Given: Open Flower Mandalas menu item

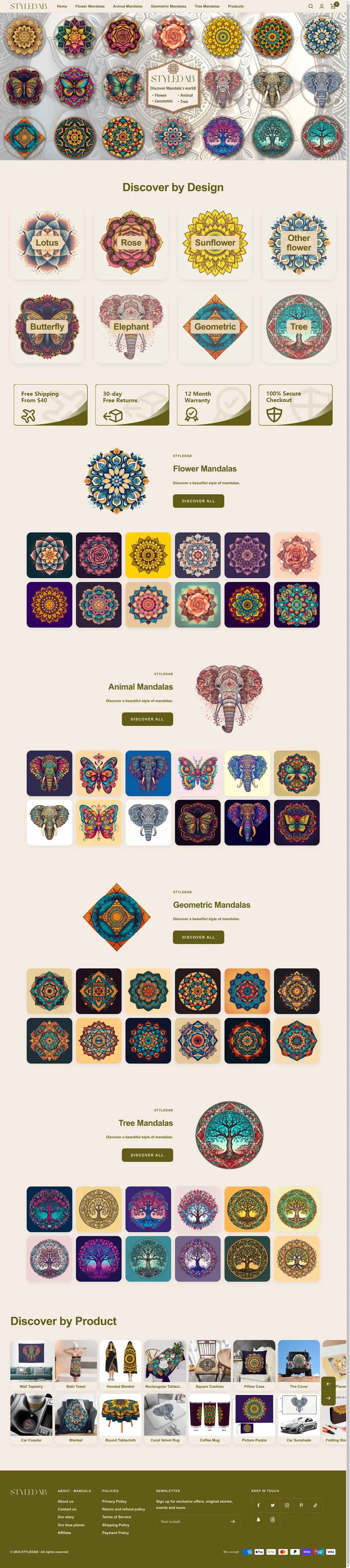Looking at the screenshot, I should tap(90, 6).
